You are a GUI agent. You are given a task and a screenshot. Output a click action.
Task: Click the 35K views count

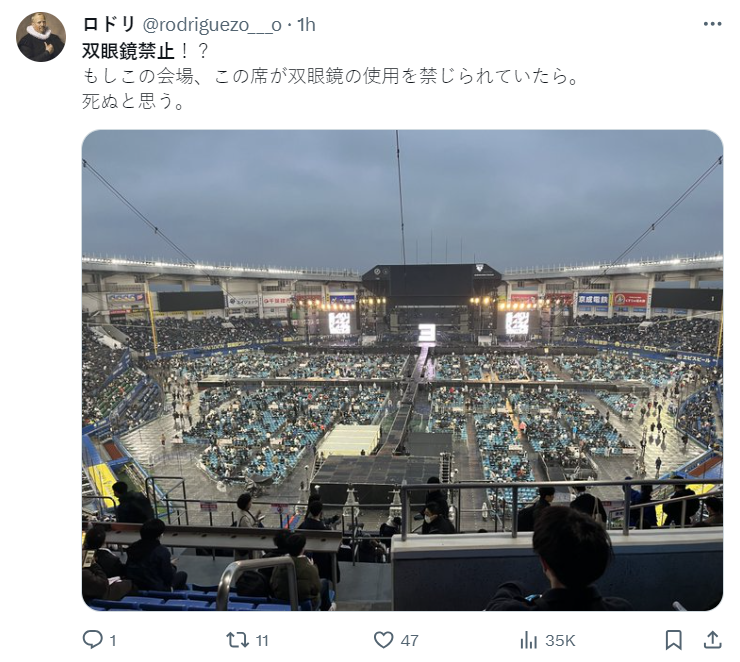(560, 641)
